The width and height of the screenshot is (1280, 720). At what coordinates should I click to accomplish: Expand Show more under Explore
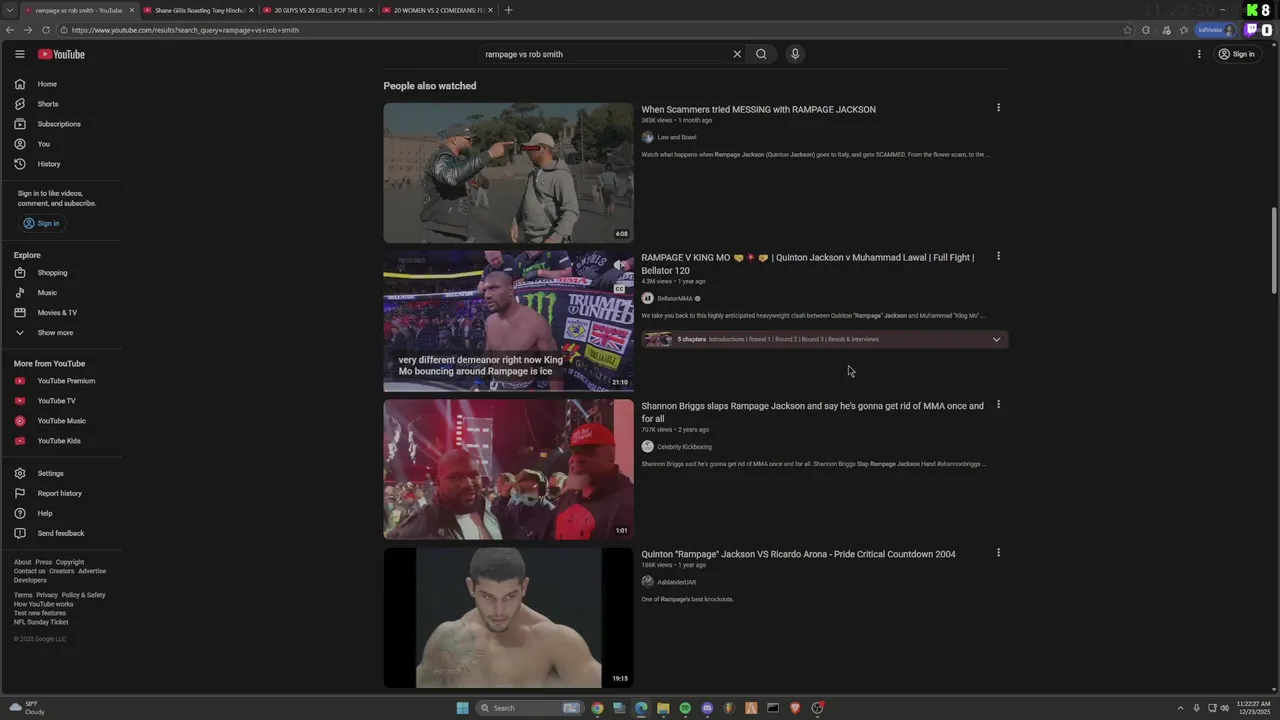pyautogui.click(x=55, y=333)
